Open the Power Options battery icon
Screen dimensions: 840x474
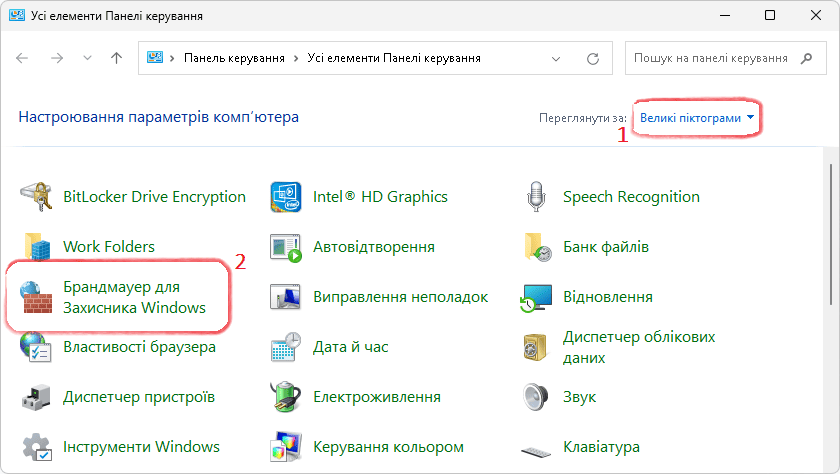tap(286, 397)
